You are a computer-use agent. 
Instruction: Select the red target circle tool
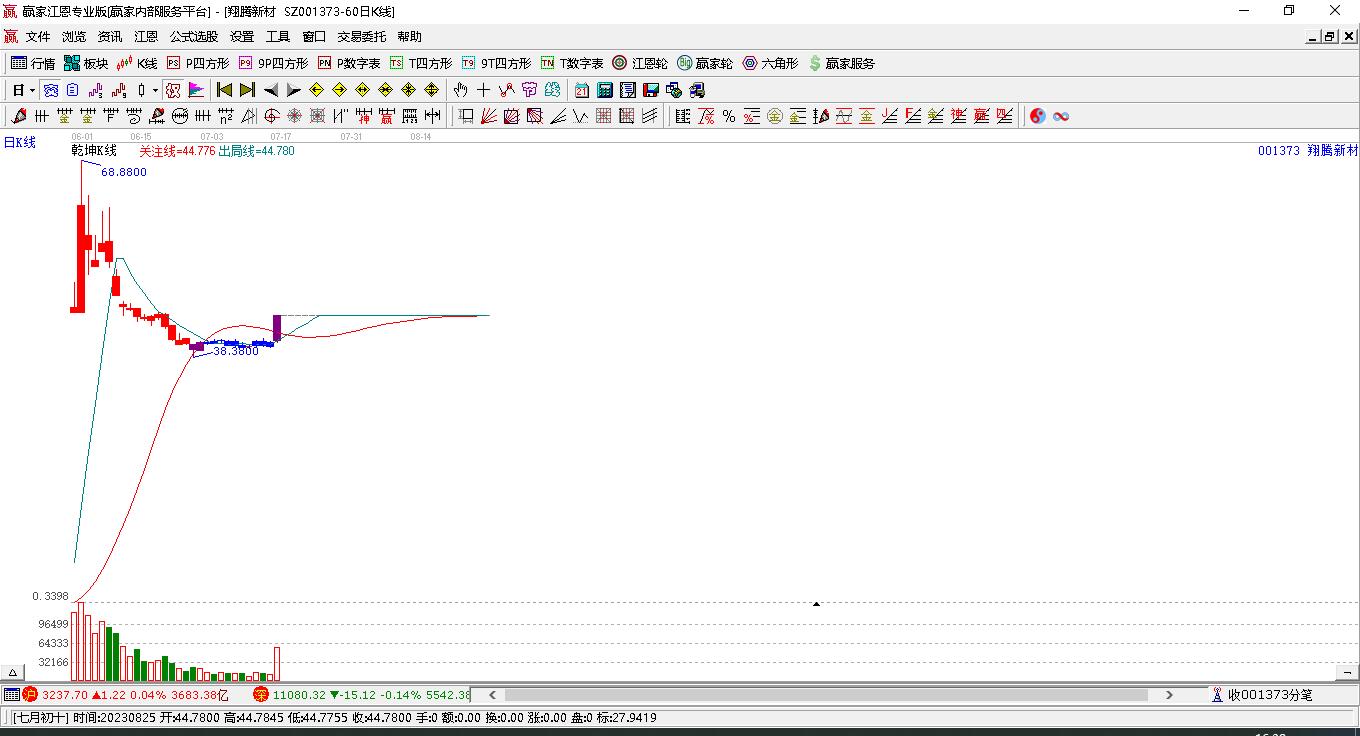click(x=271, y=116)
